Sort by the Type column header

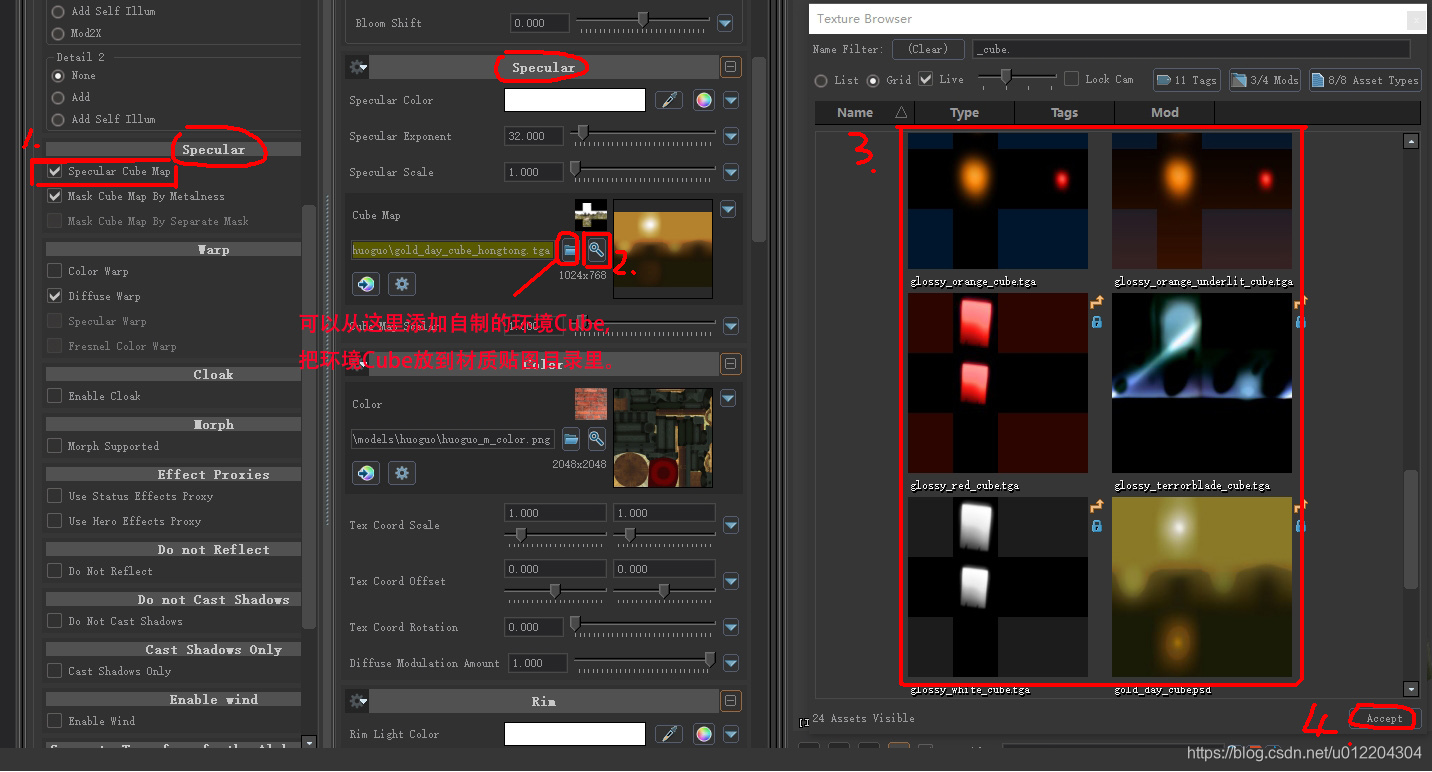(x=964, y=112)
